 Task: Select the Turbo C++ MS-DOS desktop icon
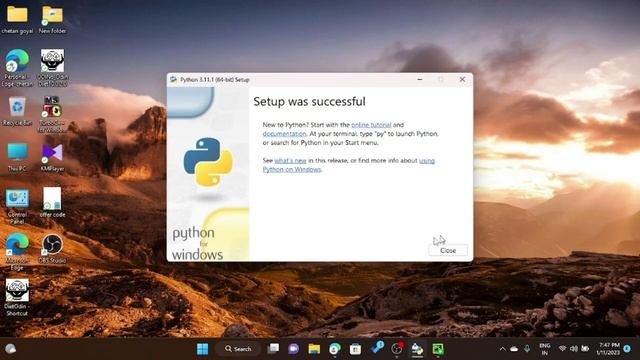pos(52,114)
